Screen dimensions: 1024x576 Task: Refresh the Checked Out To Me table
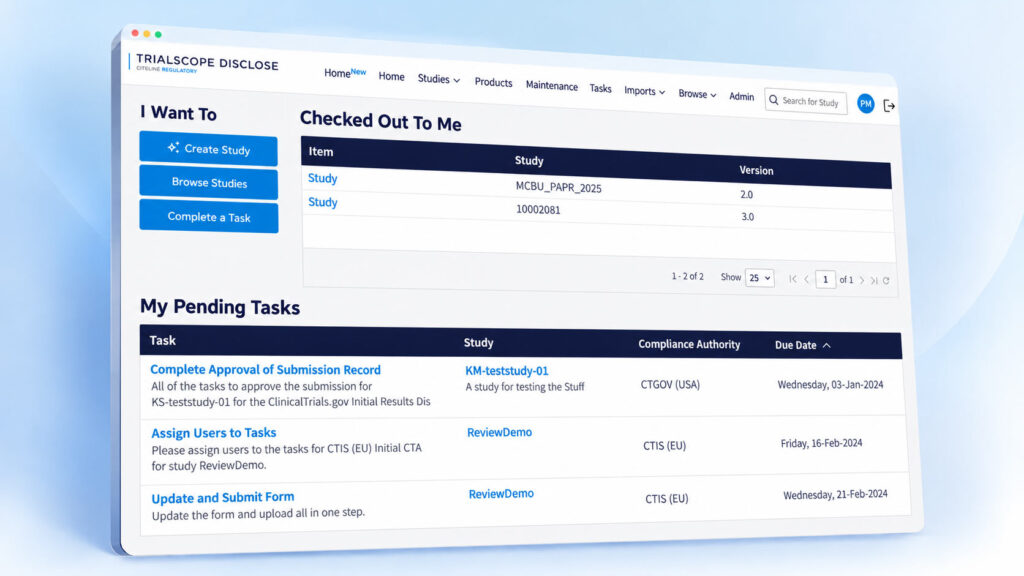click(x=886, y=281)
